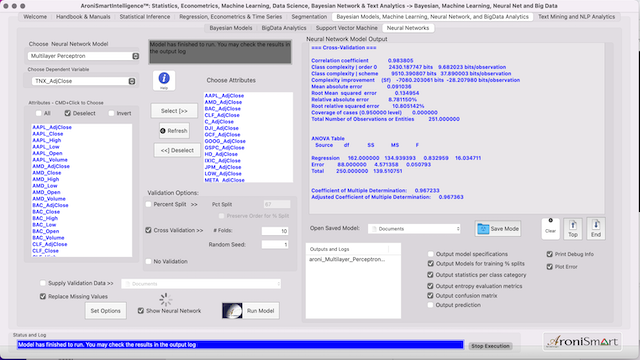Select the No Validation option

click(149, 261)
